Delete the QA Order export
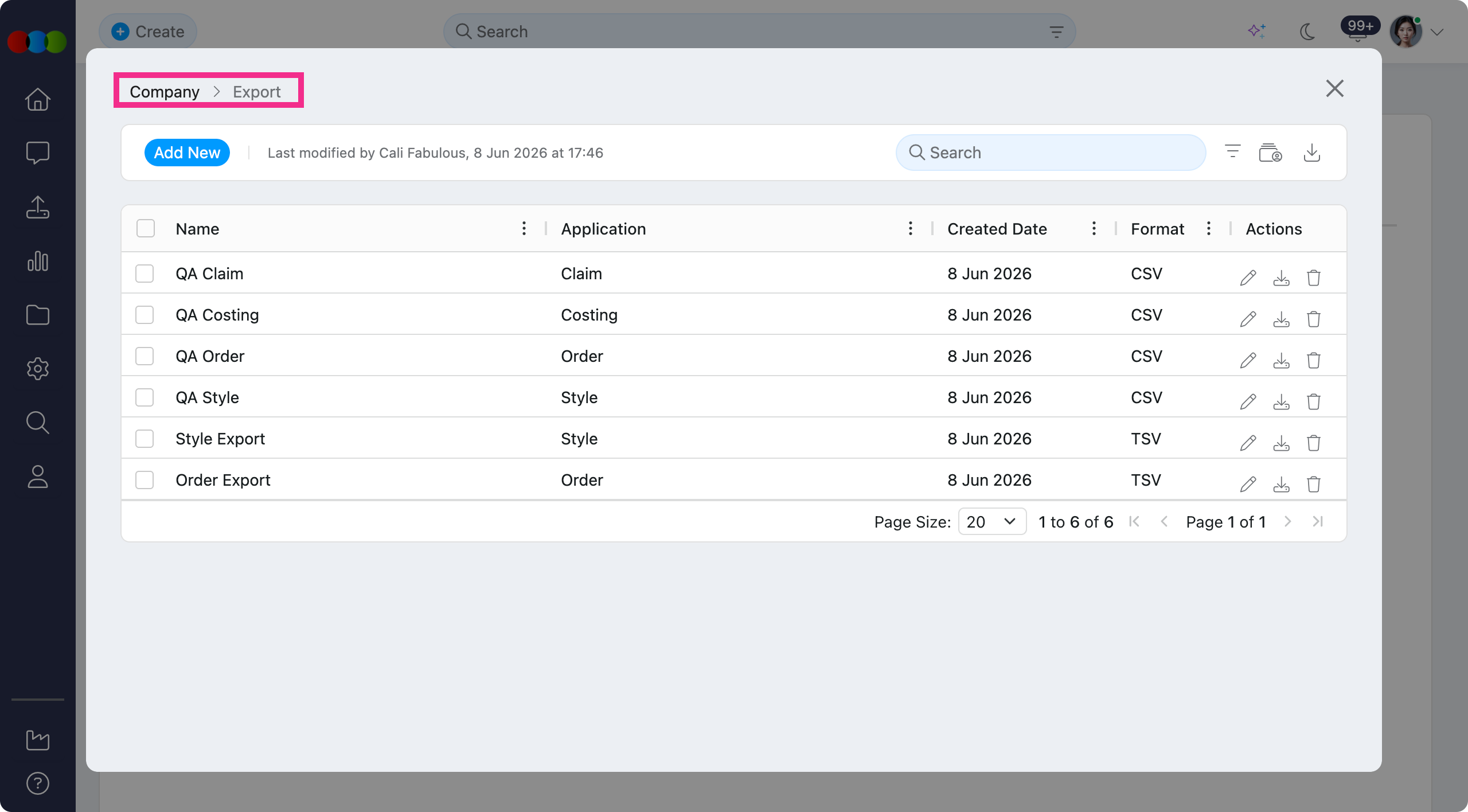 point(1314,360)
